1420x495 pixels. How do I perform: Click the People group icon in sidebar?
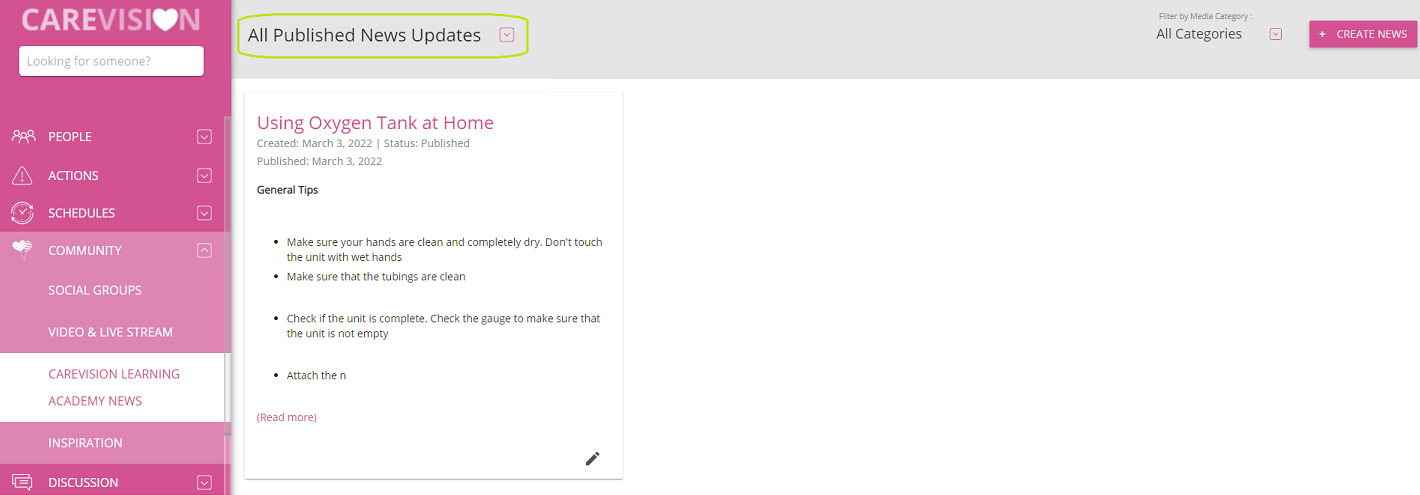[x=24, y=136]
